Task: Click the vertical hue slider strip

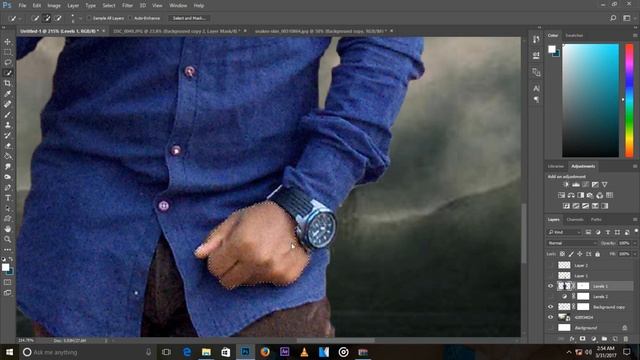Action: coord(629,100)
